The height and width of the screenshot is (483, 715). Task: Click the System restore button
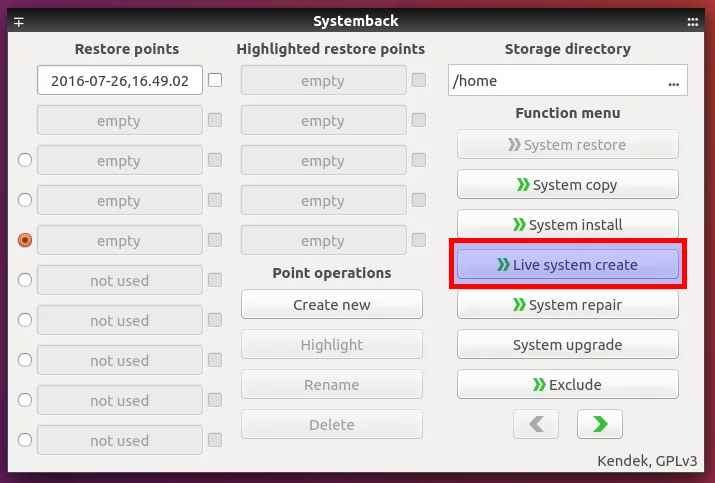(x=568, y=145)
